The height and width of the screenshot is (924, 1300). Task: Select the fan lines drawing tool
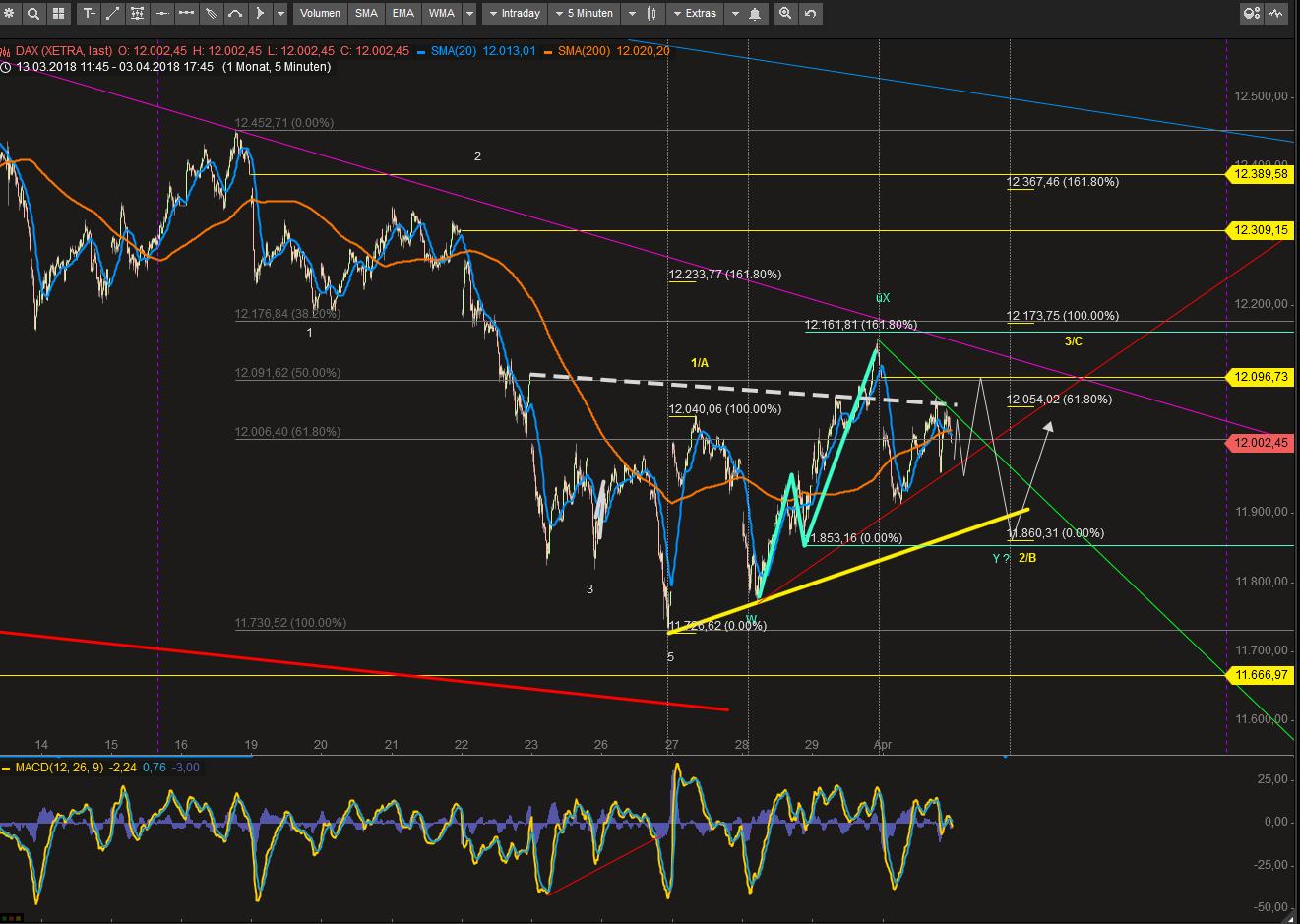click(211, 14)
